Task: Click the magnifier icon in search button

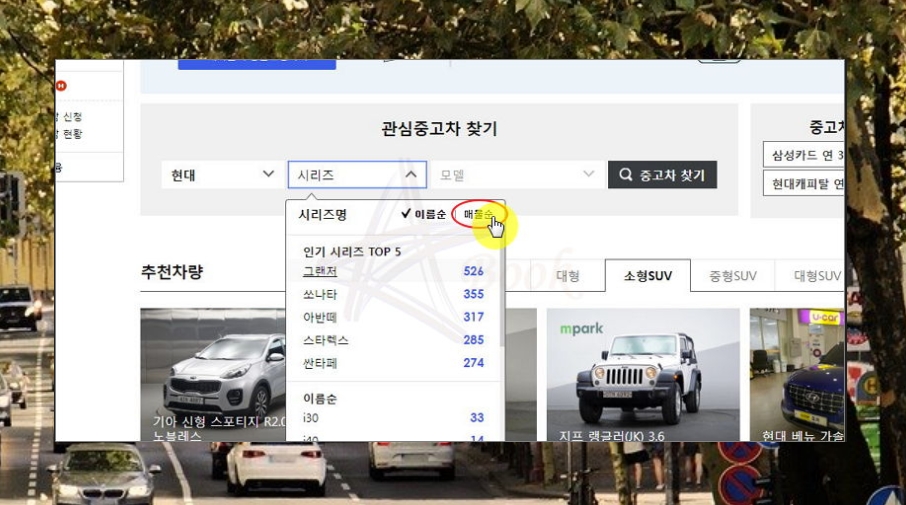Action: (x=626, y=174)
